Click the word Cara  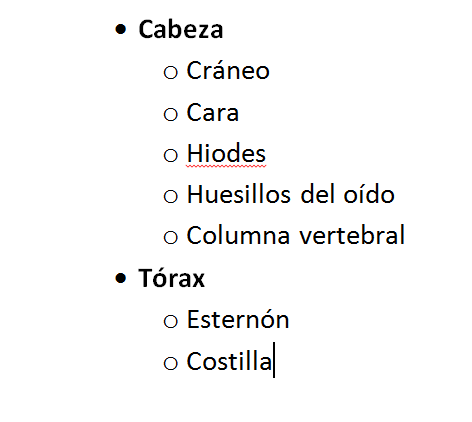(x=213, y=113)
